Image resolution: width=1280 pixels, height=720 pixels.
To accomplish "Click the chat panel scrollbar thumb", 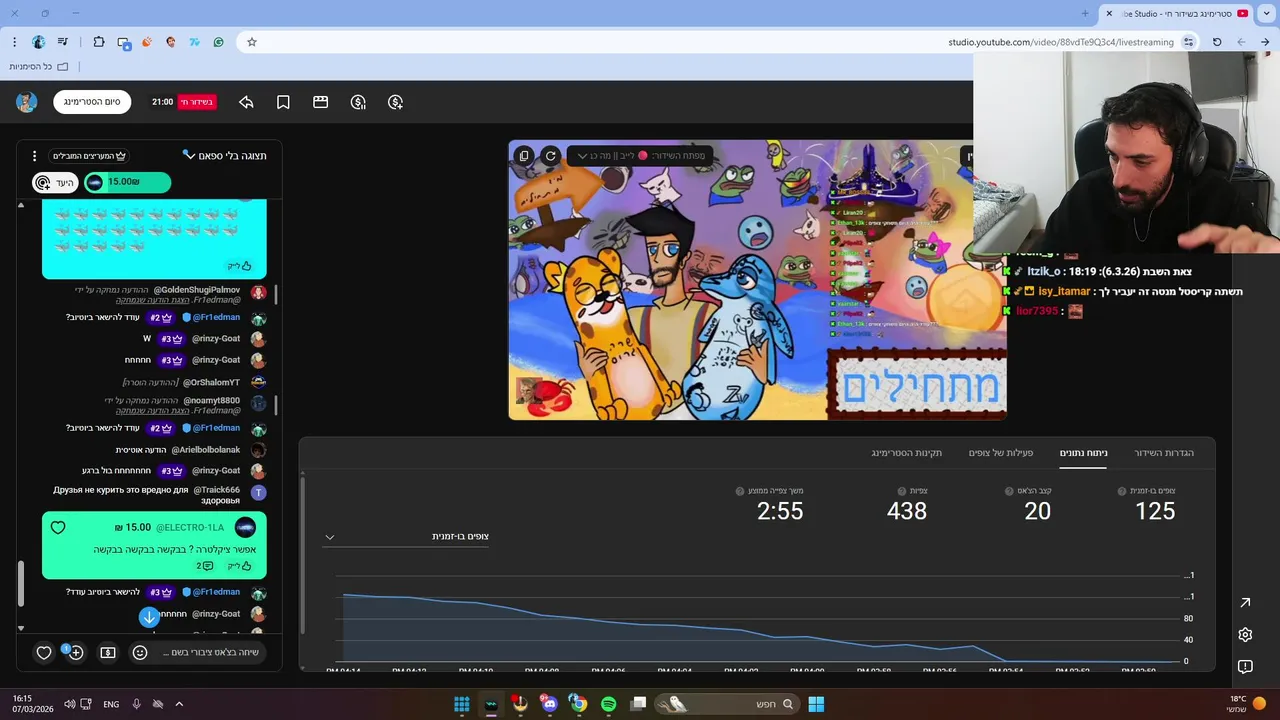I will (19, 584).
